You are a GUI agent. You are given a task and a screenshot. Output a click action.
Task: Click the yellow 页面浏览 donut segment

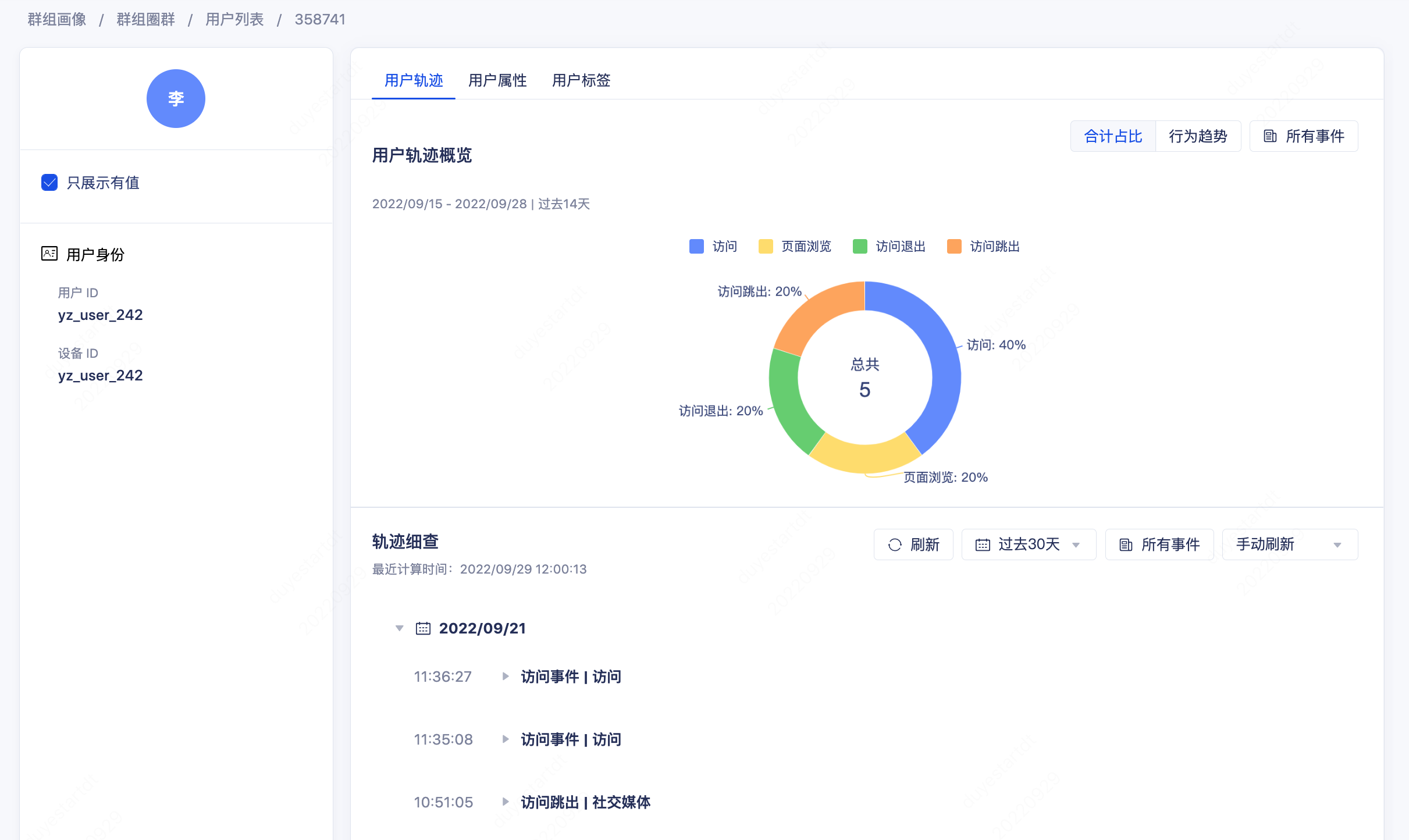pyautogui.click(x=865, y=458)
